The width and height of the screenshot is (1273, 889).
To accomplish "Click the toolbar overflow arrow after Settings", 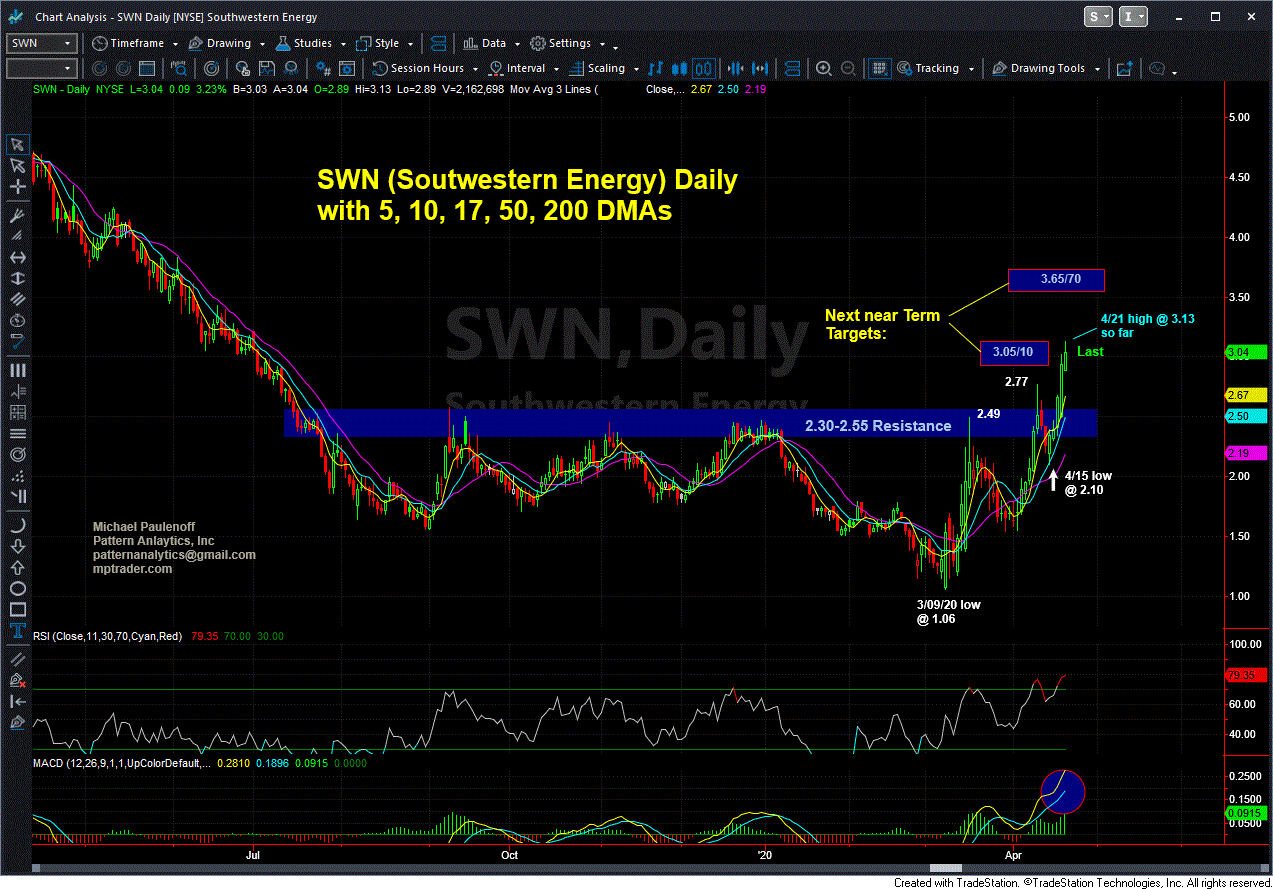I will pyautogui.click(x=615, y=46).
